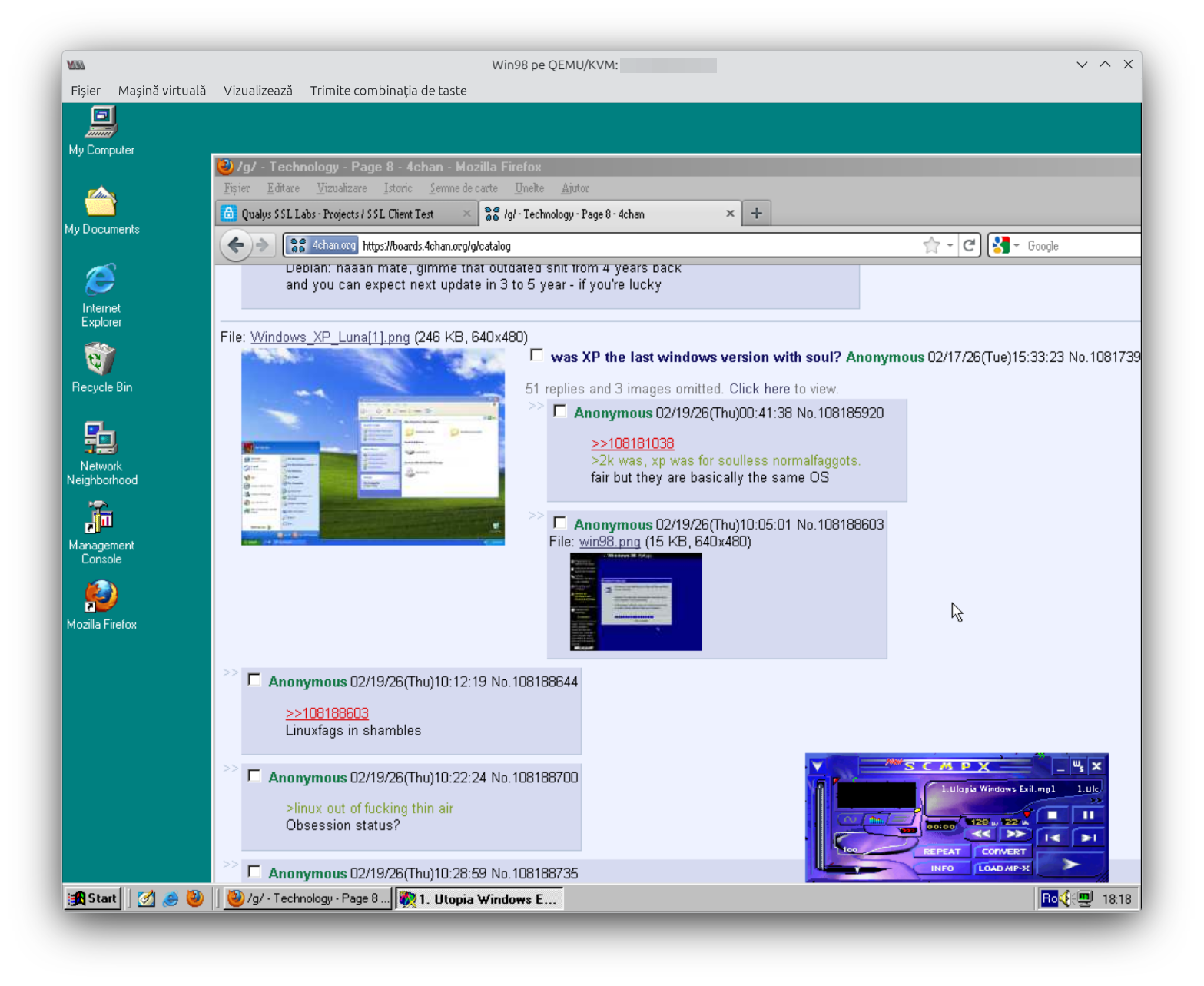Open the Vizualizează menu
Viewport: 1204px width, 986px height.
[258, 90]
